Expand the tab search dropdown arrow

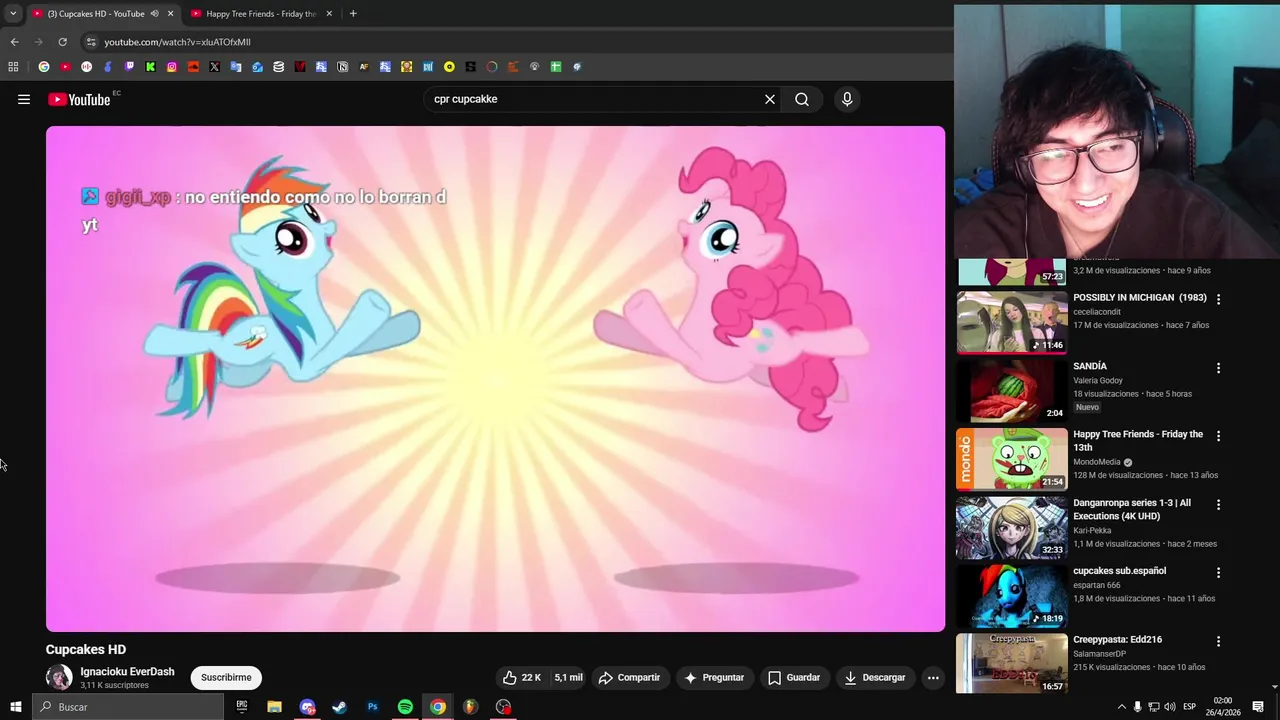(x=13, y=14)
